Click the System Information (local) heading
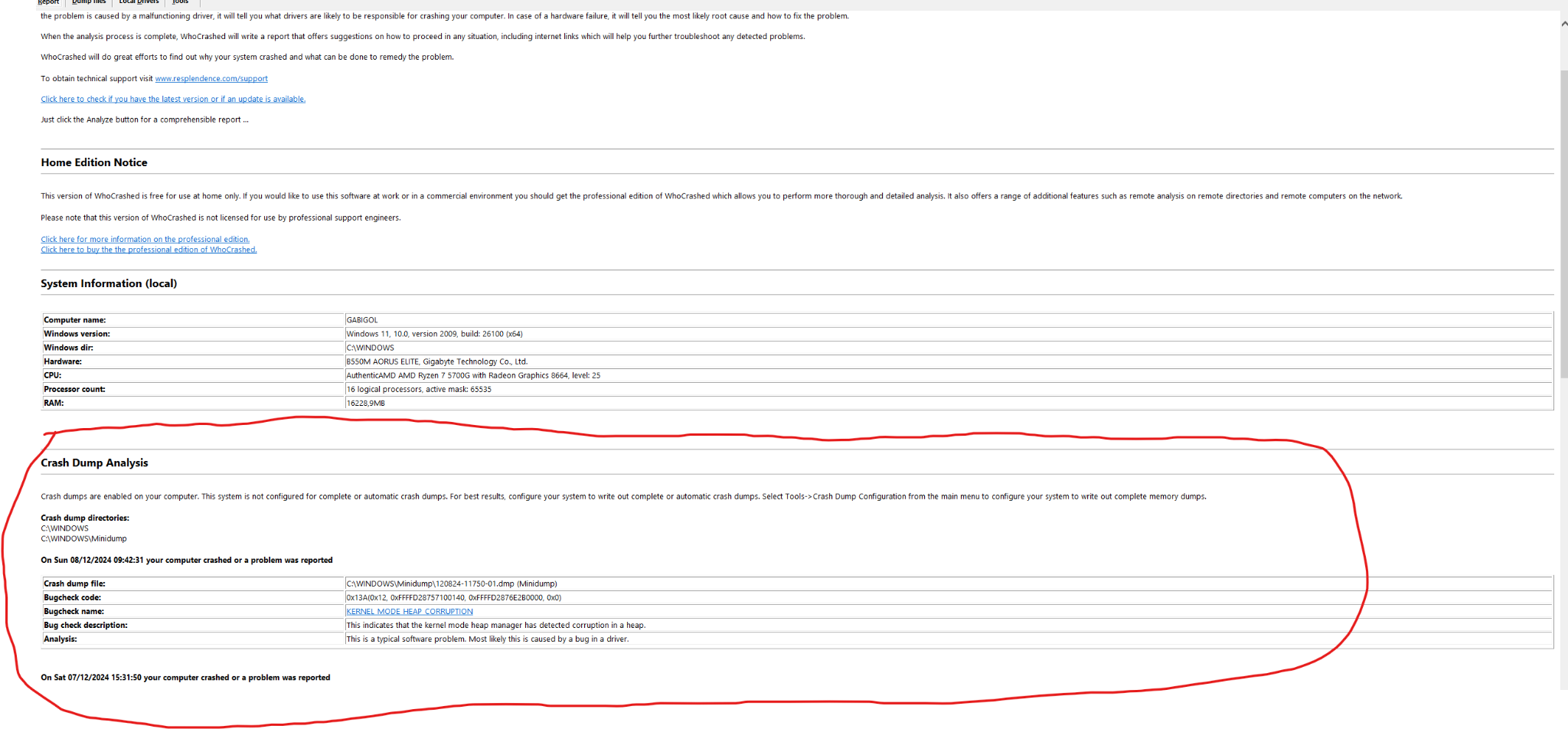 point(109,283)
